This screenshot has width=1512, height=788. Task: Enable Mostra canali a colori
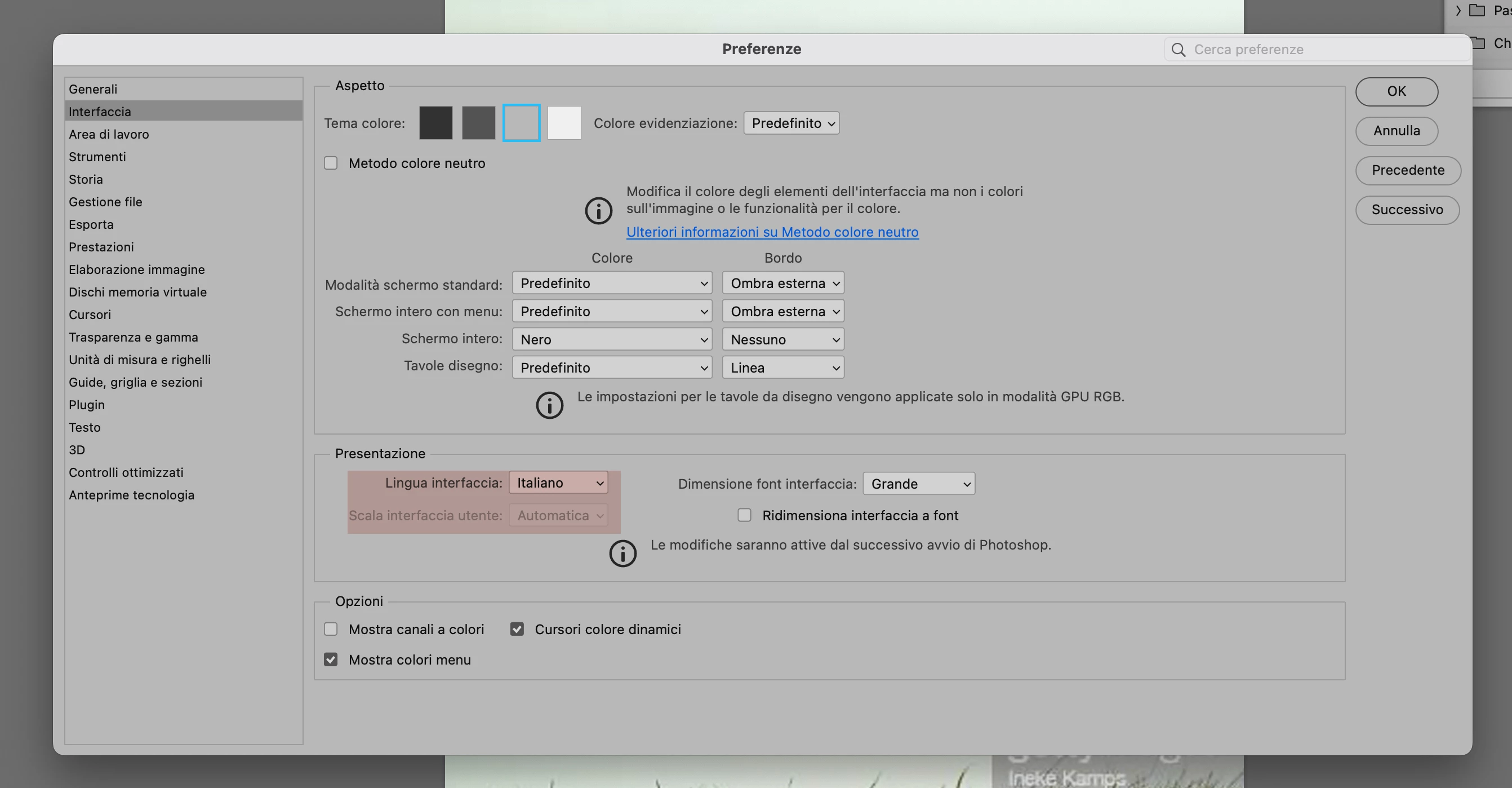click(x=331, y=629)
